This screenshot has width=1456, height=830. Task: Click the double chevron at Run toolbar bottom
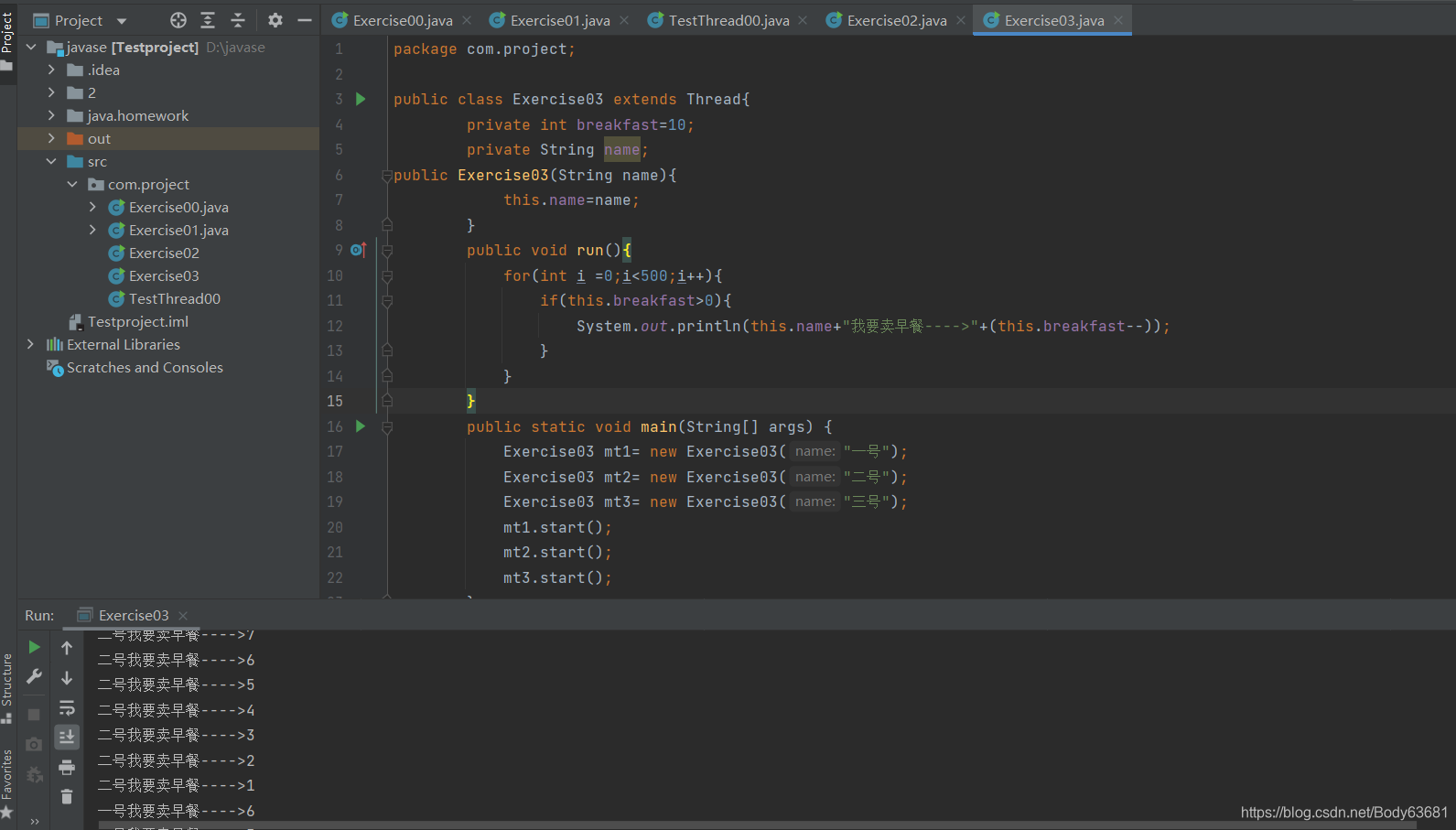coord(35,822)
